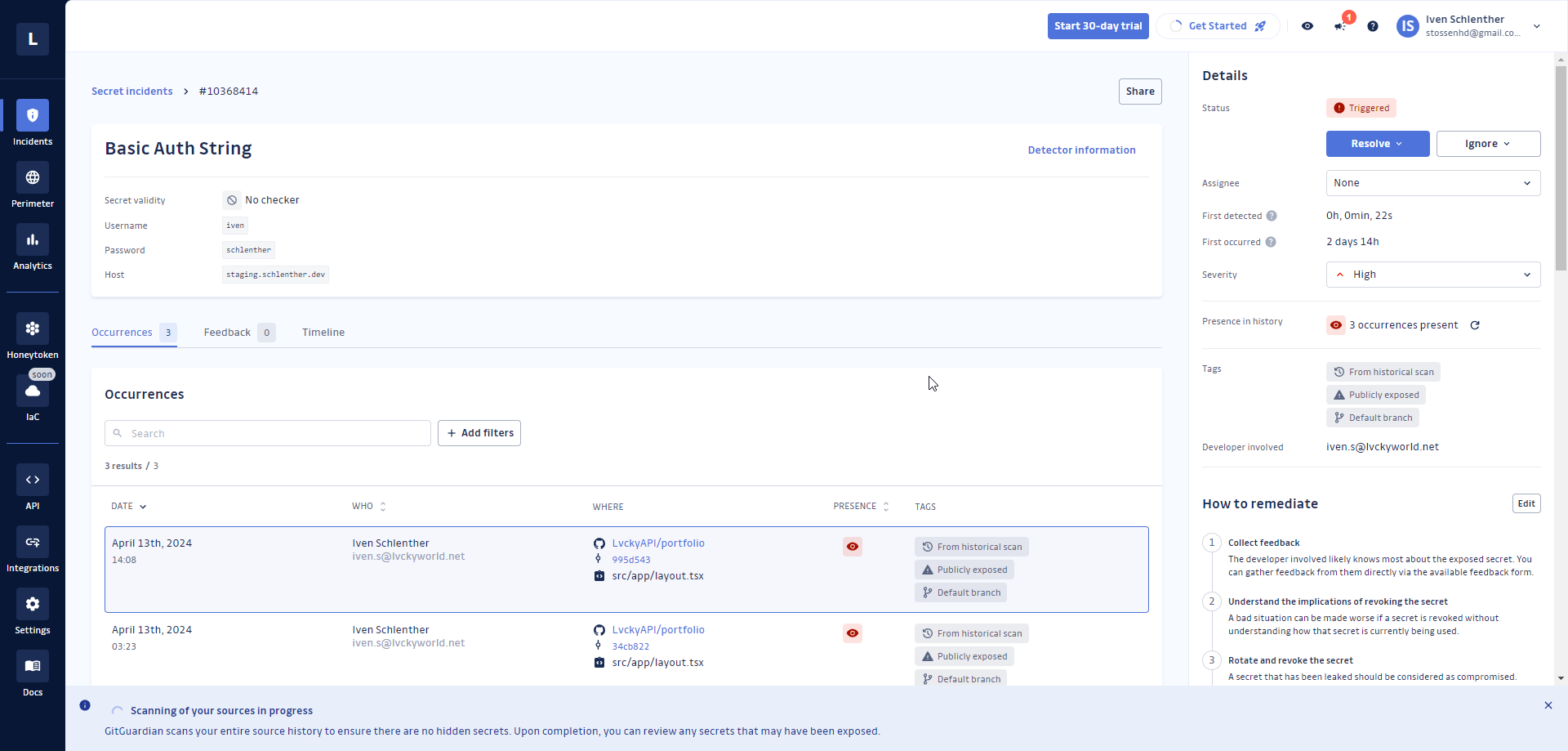Click the announcements megaphone icon
This screenshot has height=751, width=1568.
pyautogui.click(x=1340, y=26)
